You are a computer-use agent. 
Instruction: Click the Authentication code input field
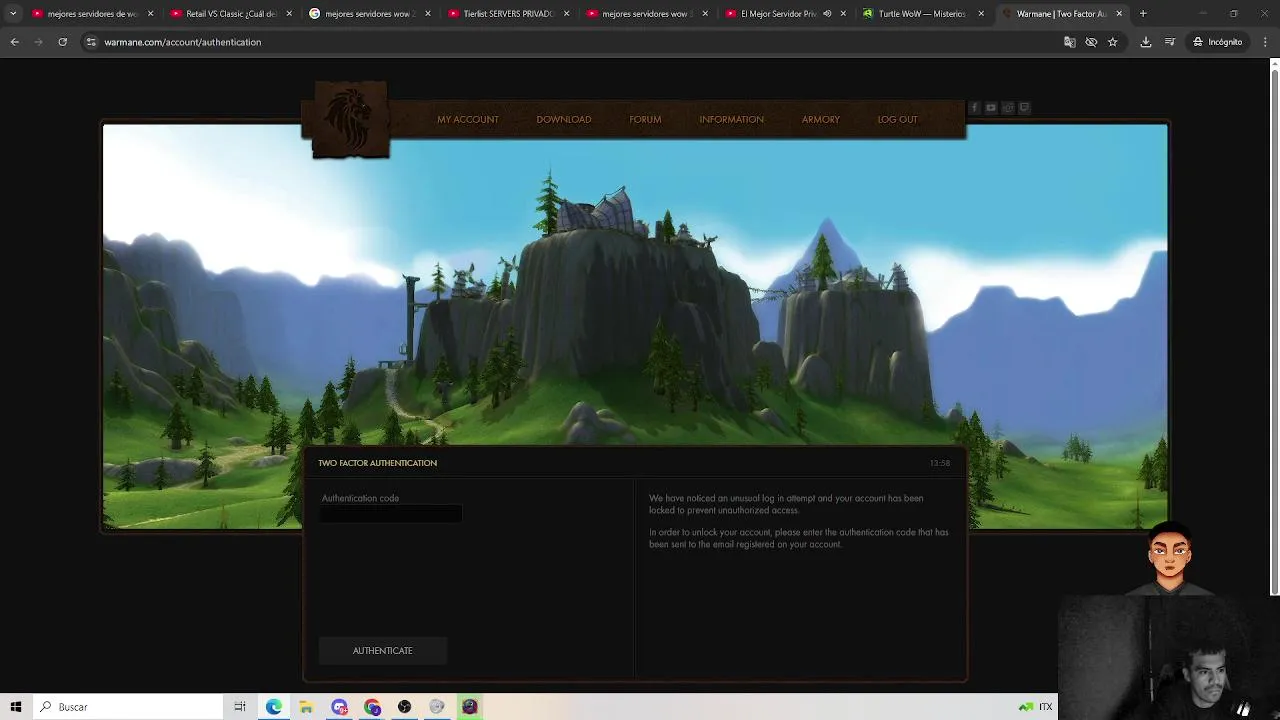(391, 514)
